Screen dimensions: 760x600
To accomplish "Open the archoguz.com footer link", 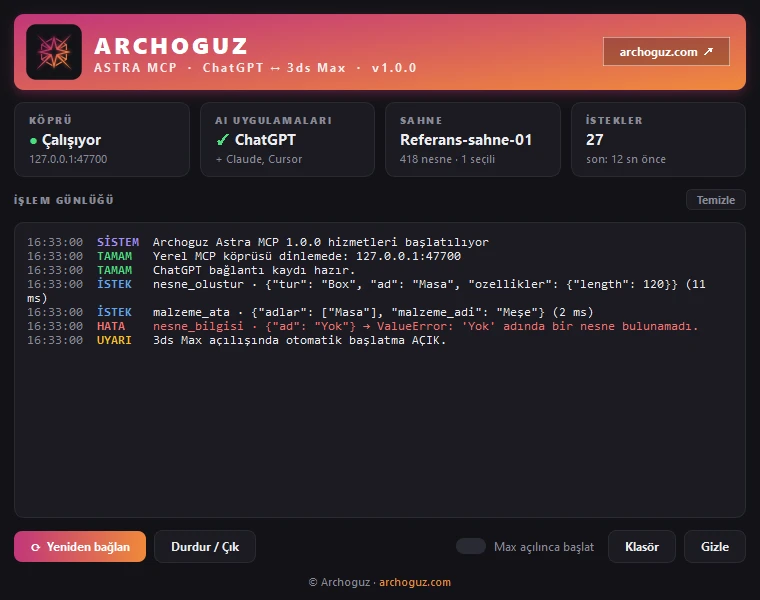I will 415,582.
